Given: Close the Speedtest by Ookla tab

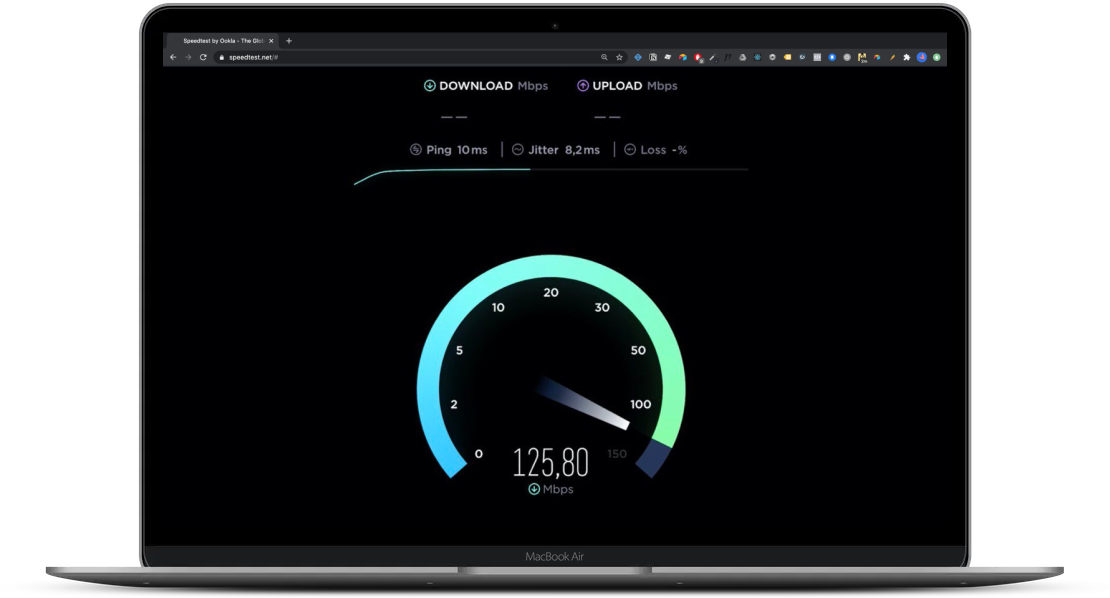Looking at the screenshot, I should pos(271,41).
